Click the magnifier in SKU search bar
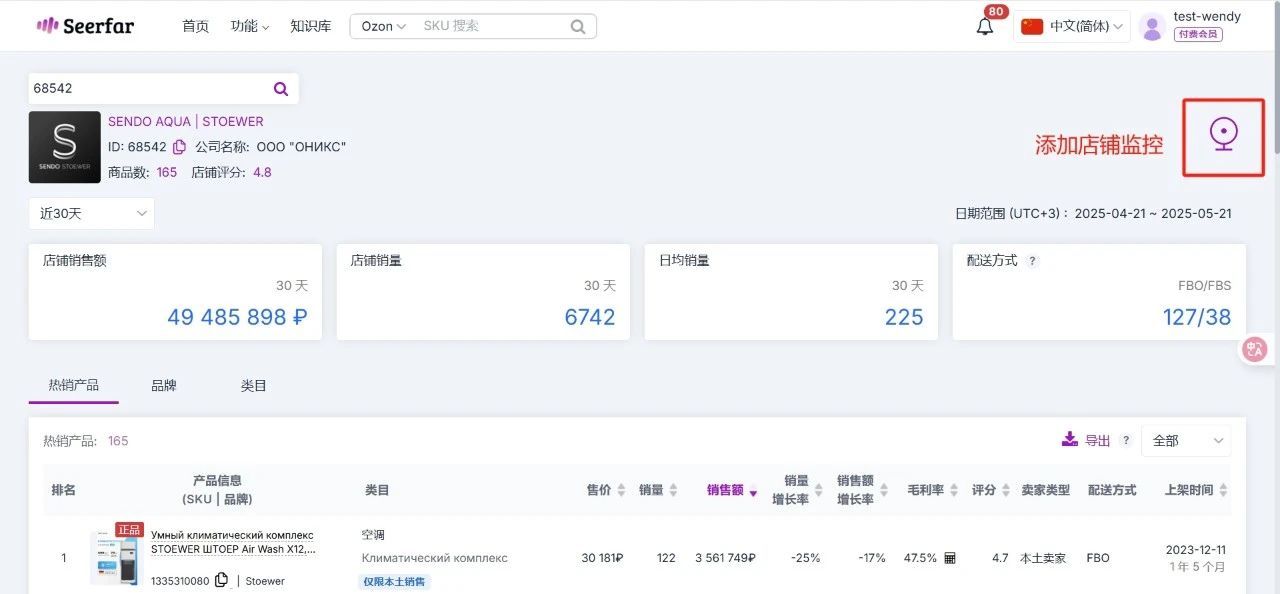The height and width of the screenshot is (594, 1280). click(x=578, y=27)
